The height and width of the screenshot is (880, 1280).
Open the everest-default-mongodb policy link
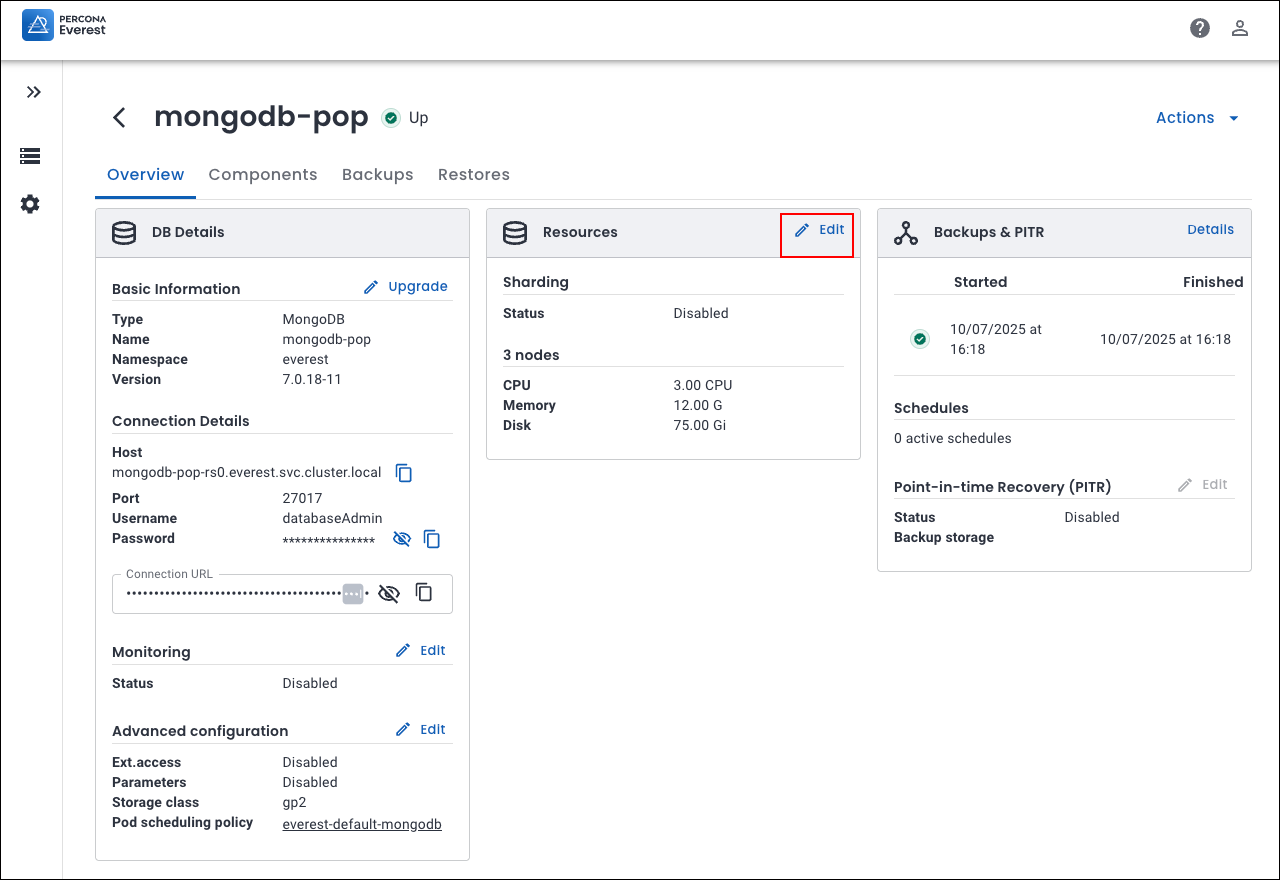362,825
